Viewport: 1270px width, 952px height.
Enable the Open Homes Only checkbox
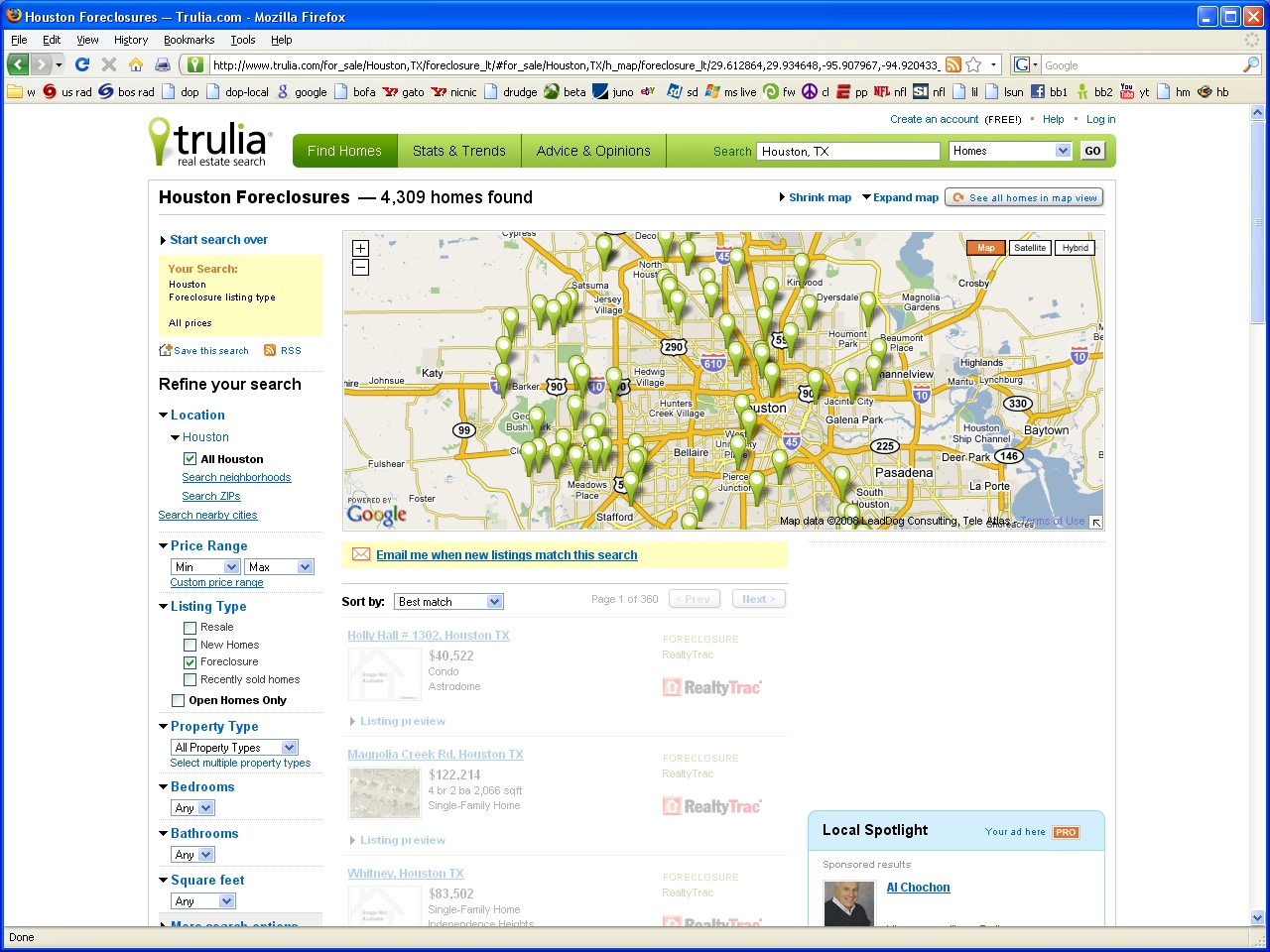point(179,700)
